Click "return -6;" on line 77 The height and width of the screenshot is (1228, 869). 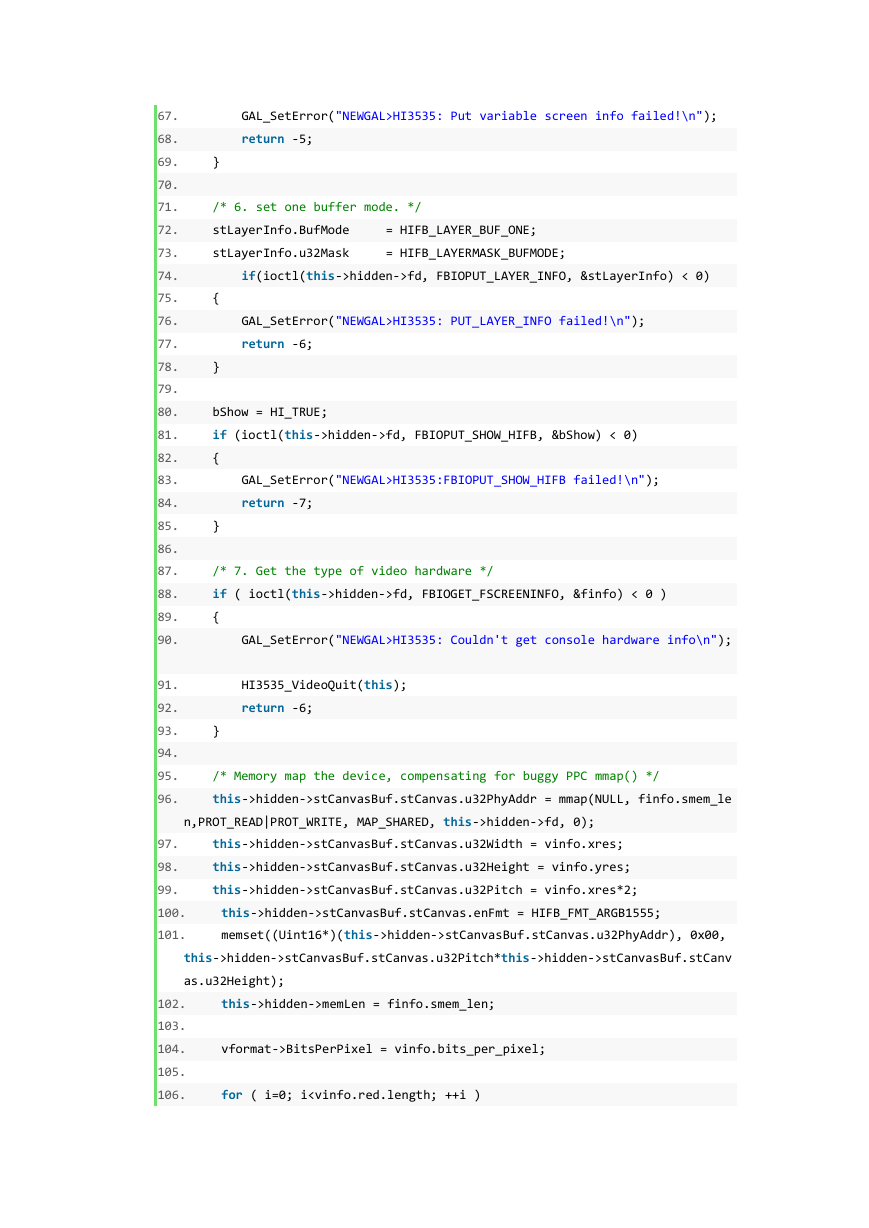point(277,344)
